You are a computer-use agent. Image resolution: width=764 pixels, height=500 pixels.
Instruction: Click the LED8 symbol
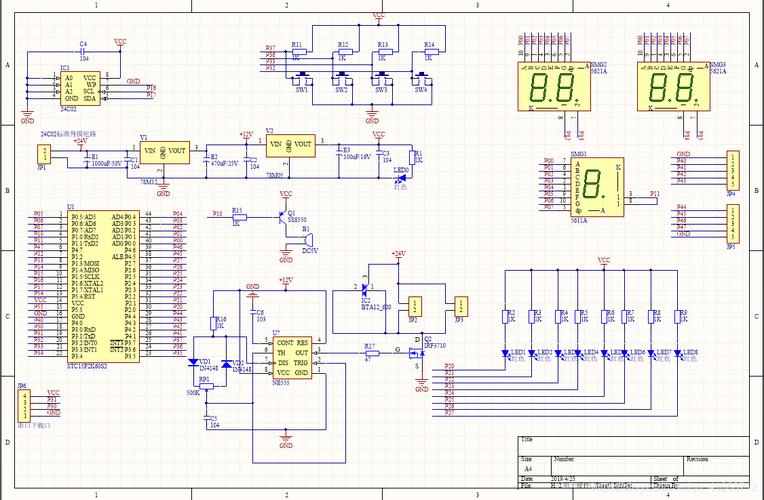point(677,353)
